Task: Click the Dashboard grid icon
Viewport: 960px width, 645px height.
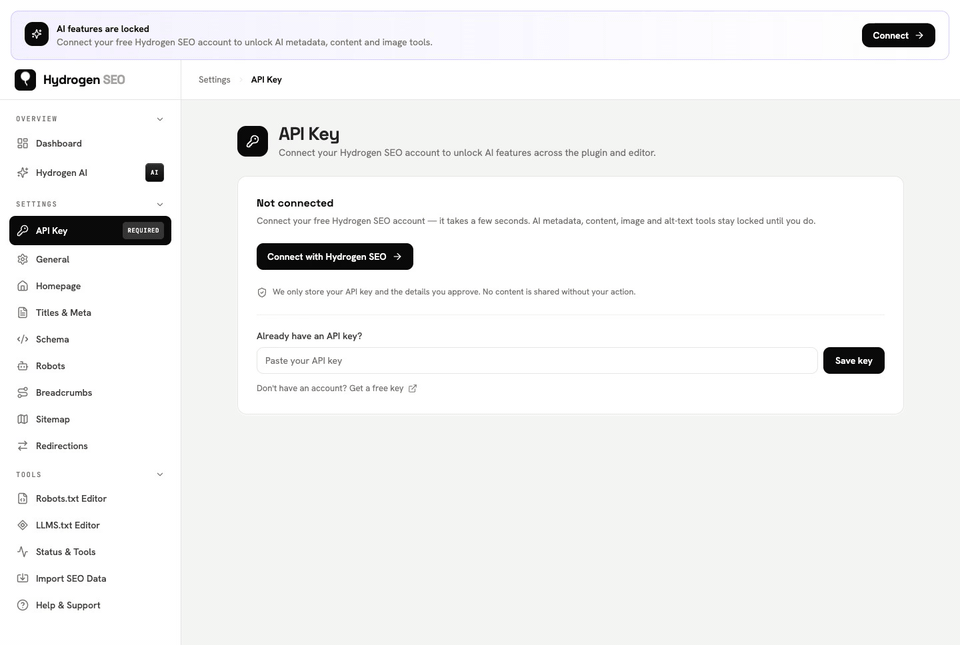Action: pyautogui.click(x=23, y=143)
